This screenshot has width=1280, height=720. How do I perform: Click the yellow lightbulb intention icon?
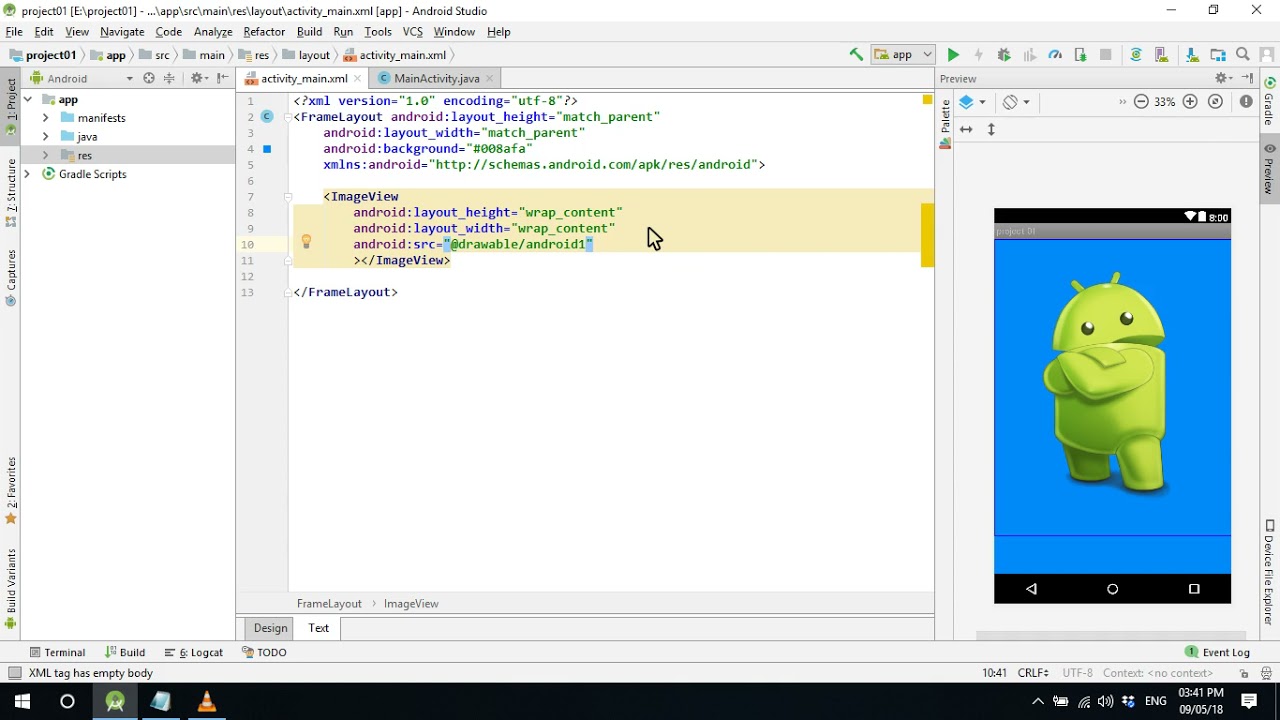306,242
